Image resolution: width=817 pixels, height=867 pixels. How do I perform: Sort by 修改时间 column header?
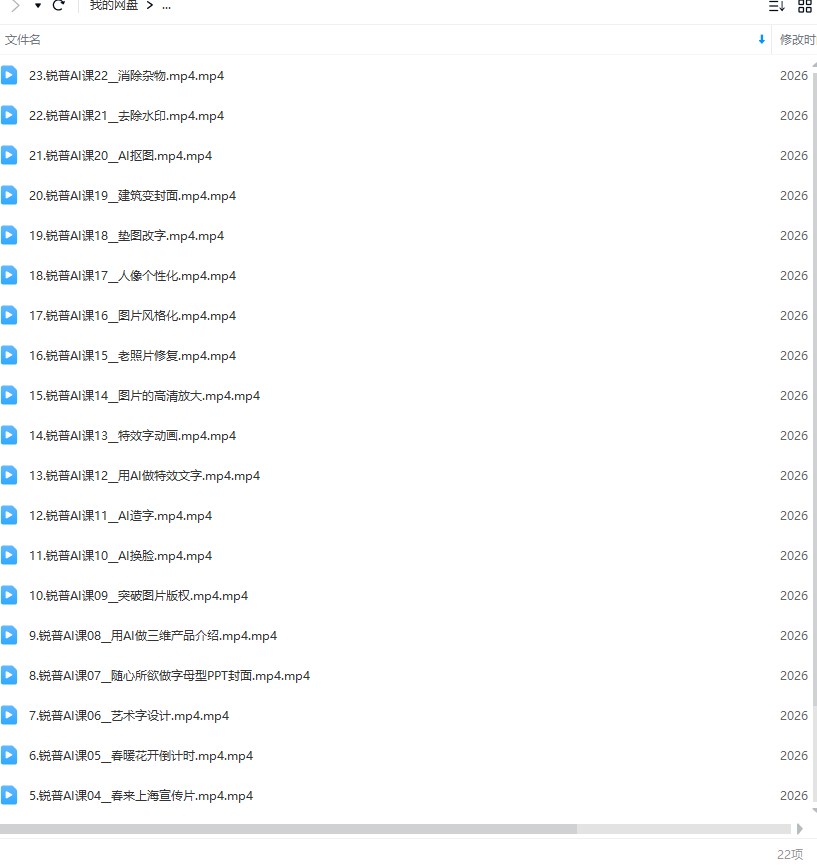[797, 40]
